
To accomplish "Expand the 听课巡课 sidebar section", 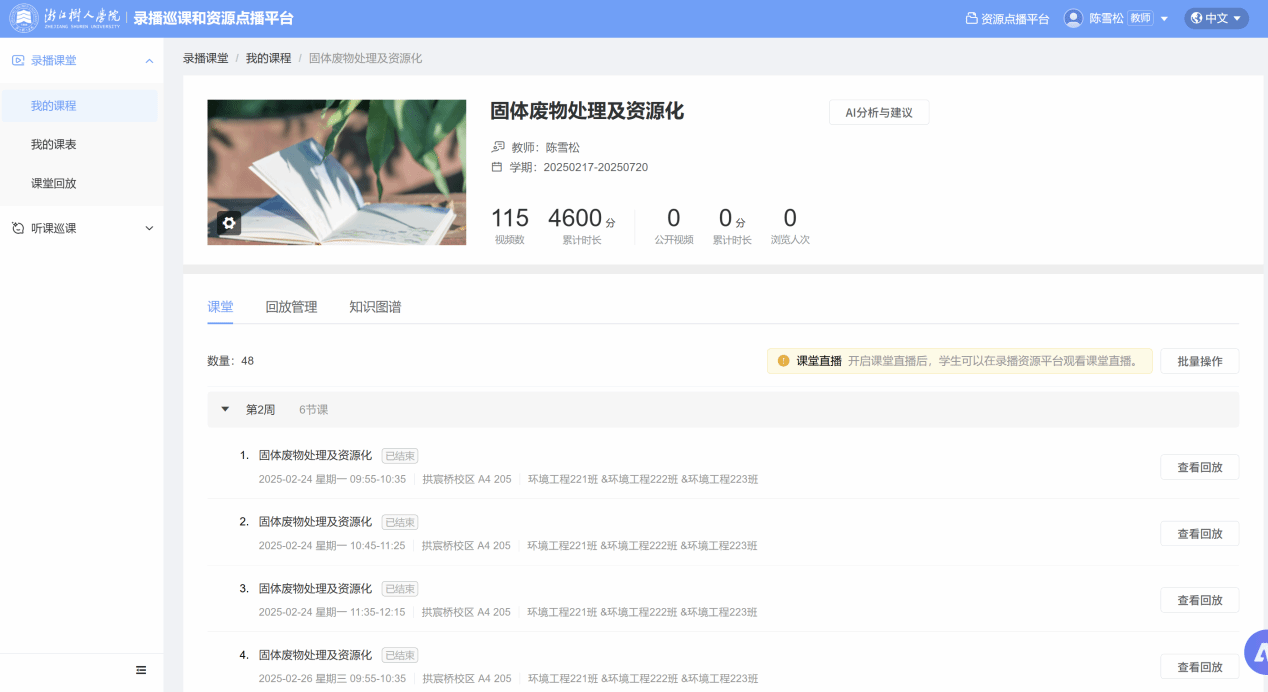I will 149,228.
